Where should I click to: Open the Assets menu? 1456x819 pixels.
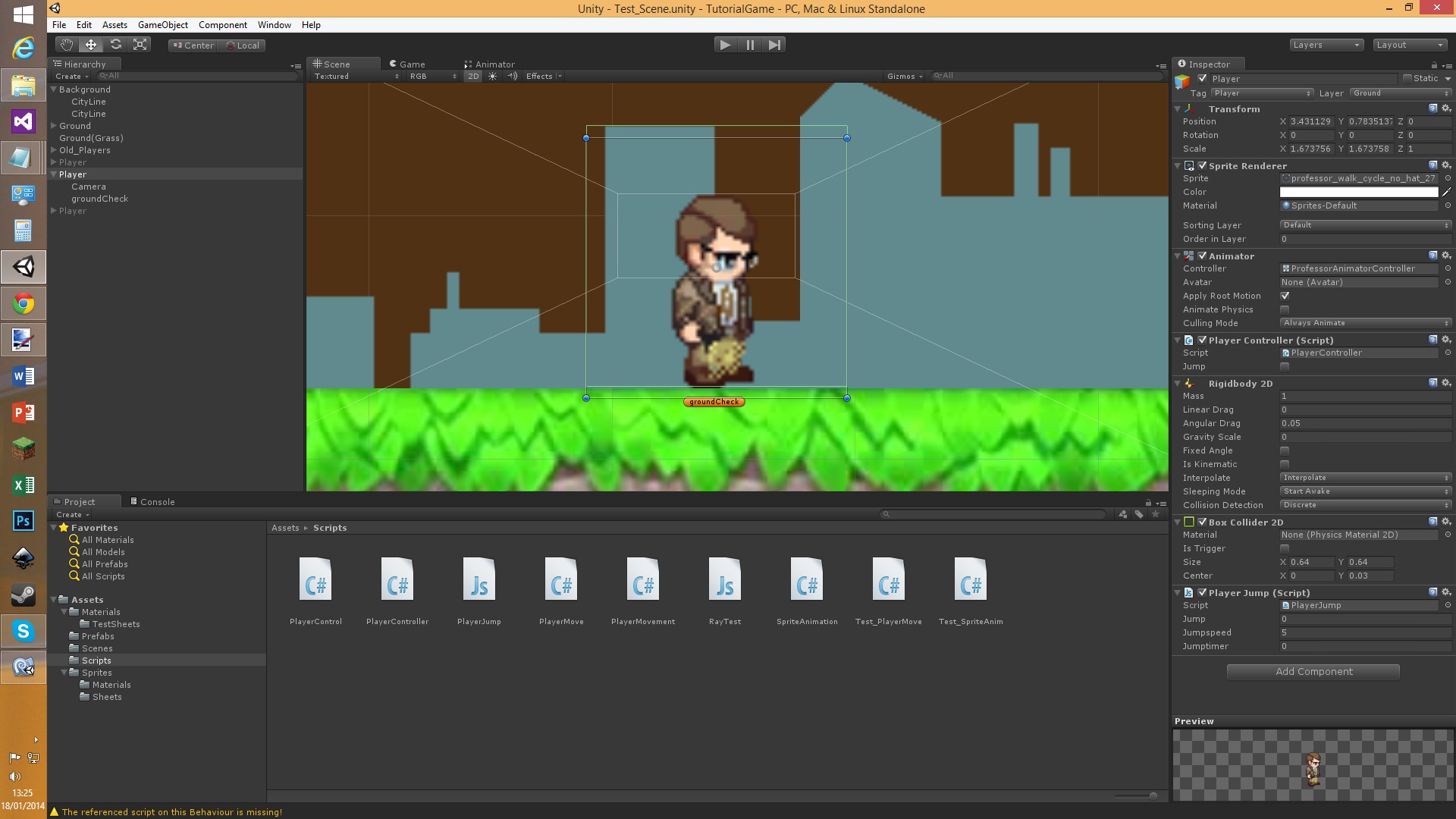click(115, 25)
